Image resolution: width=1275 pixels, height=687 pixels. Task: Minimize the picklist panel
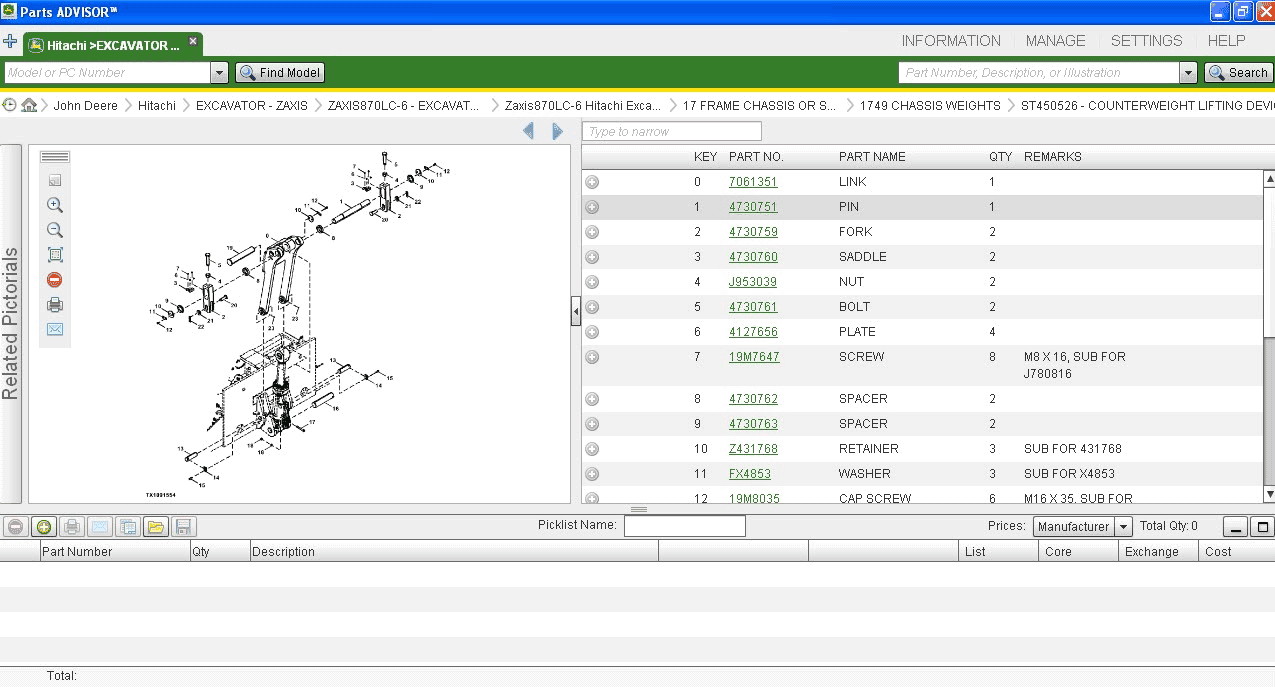point(1235,527)
